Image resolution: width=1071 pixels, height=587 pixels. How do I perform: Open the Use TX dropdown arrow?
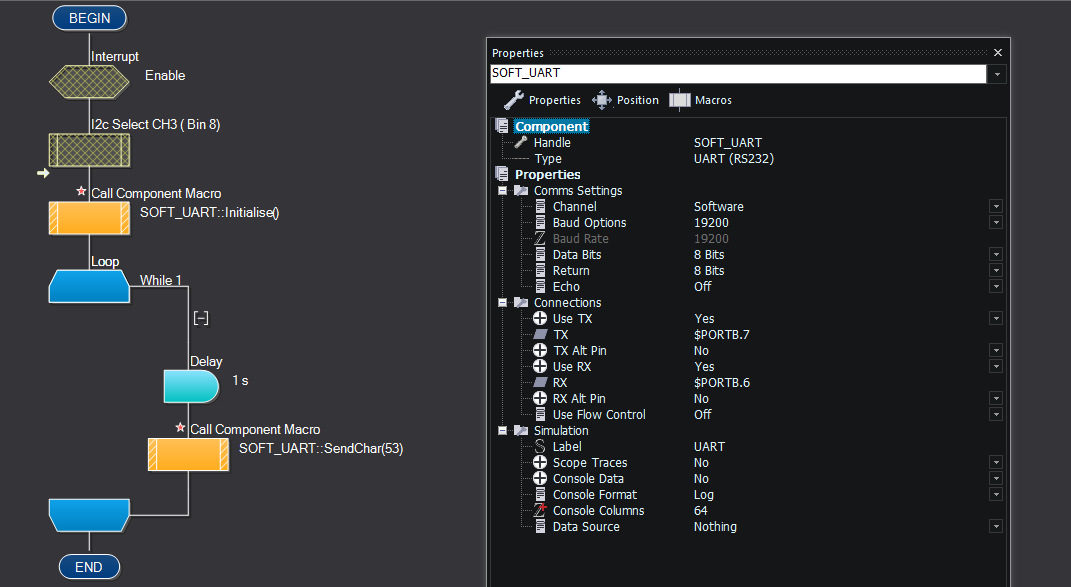coord(996,318)
